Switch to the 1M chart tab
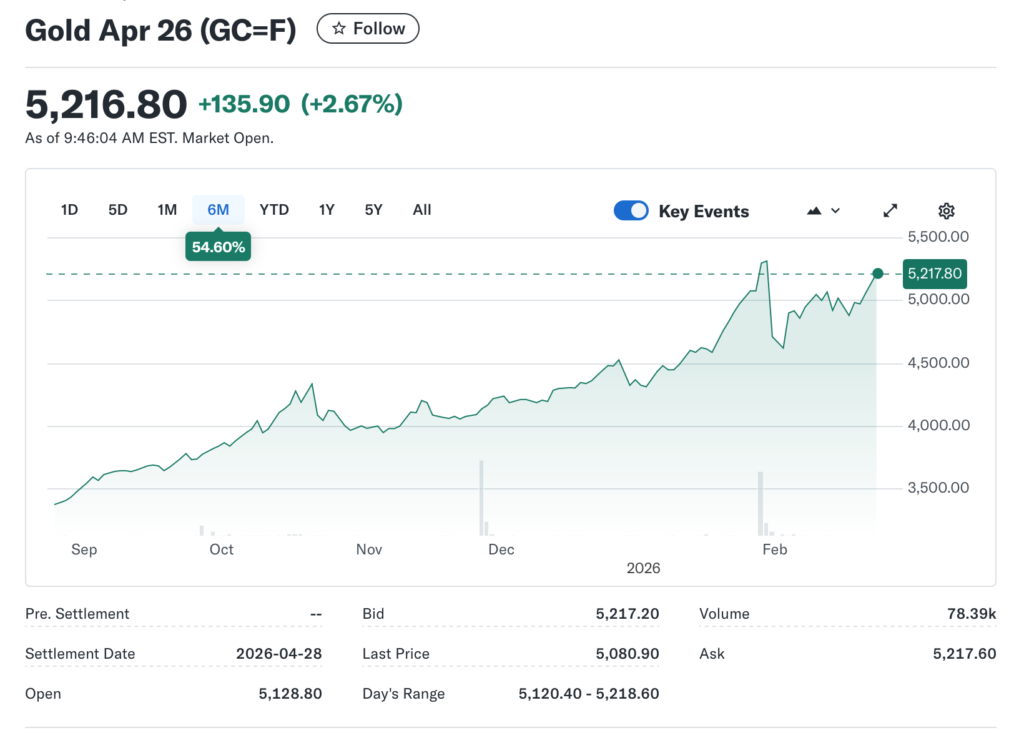The width and height of the screenshot is (1024, 748). 167,210
